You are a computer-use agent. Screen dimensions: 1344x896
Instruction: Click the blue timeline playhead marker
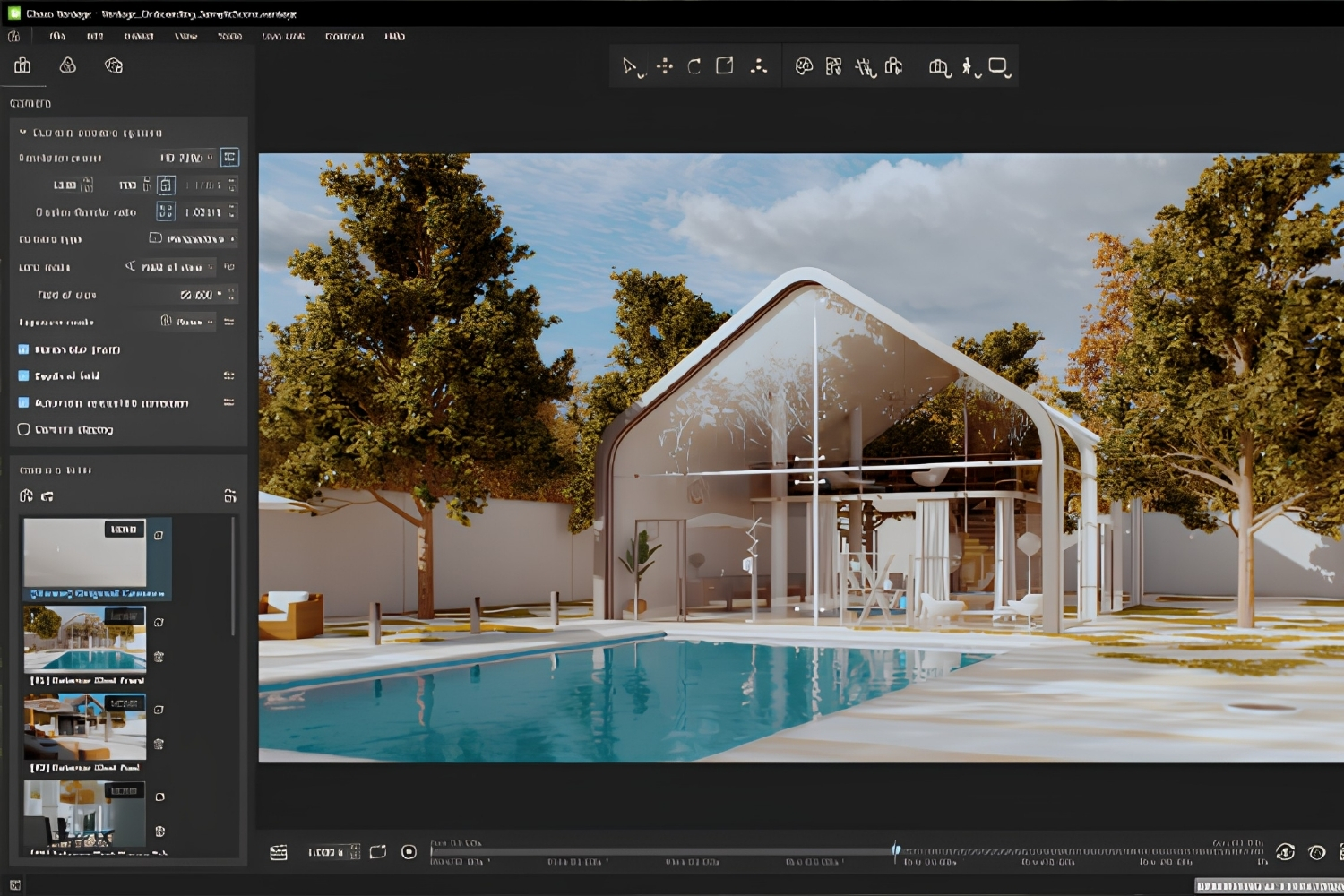895,849
